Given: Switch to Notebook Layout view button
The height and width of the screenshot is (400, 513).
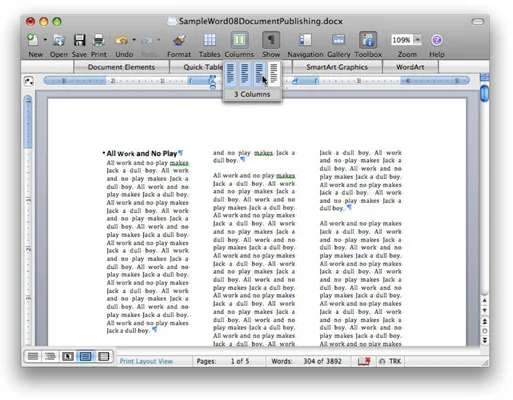Looking at the screenshot, I should pyautogui.click(x=104, y=356).
